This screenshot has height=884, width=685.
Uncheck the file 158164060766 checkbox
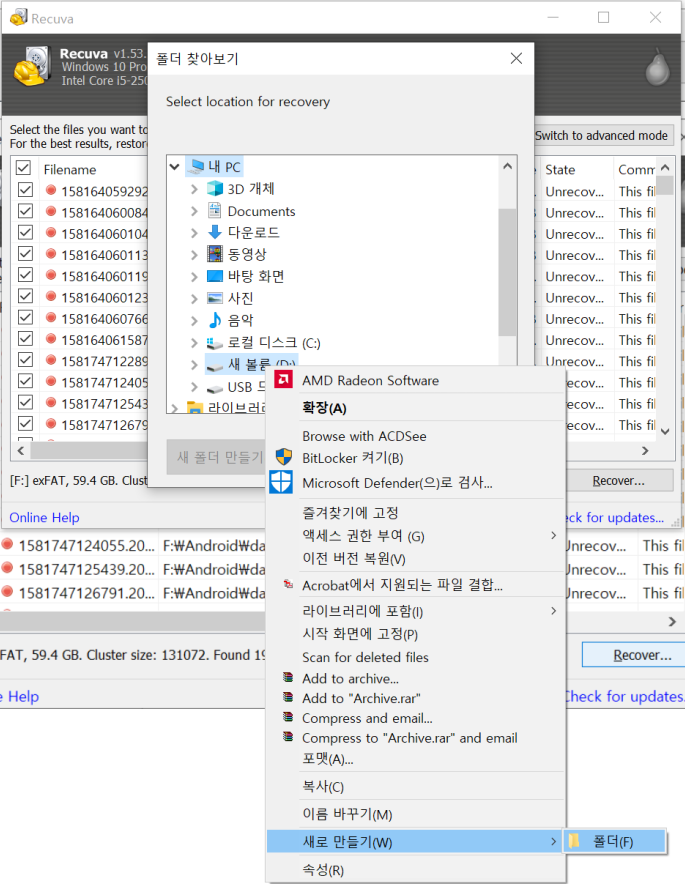(25, 317)
